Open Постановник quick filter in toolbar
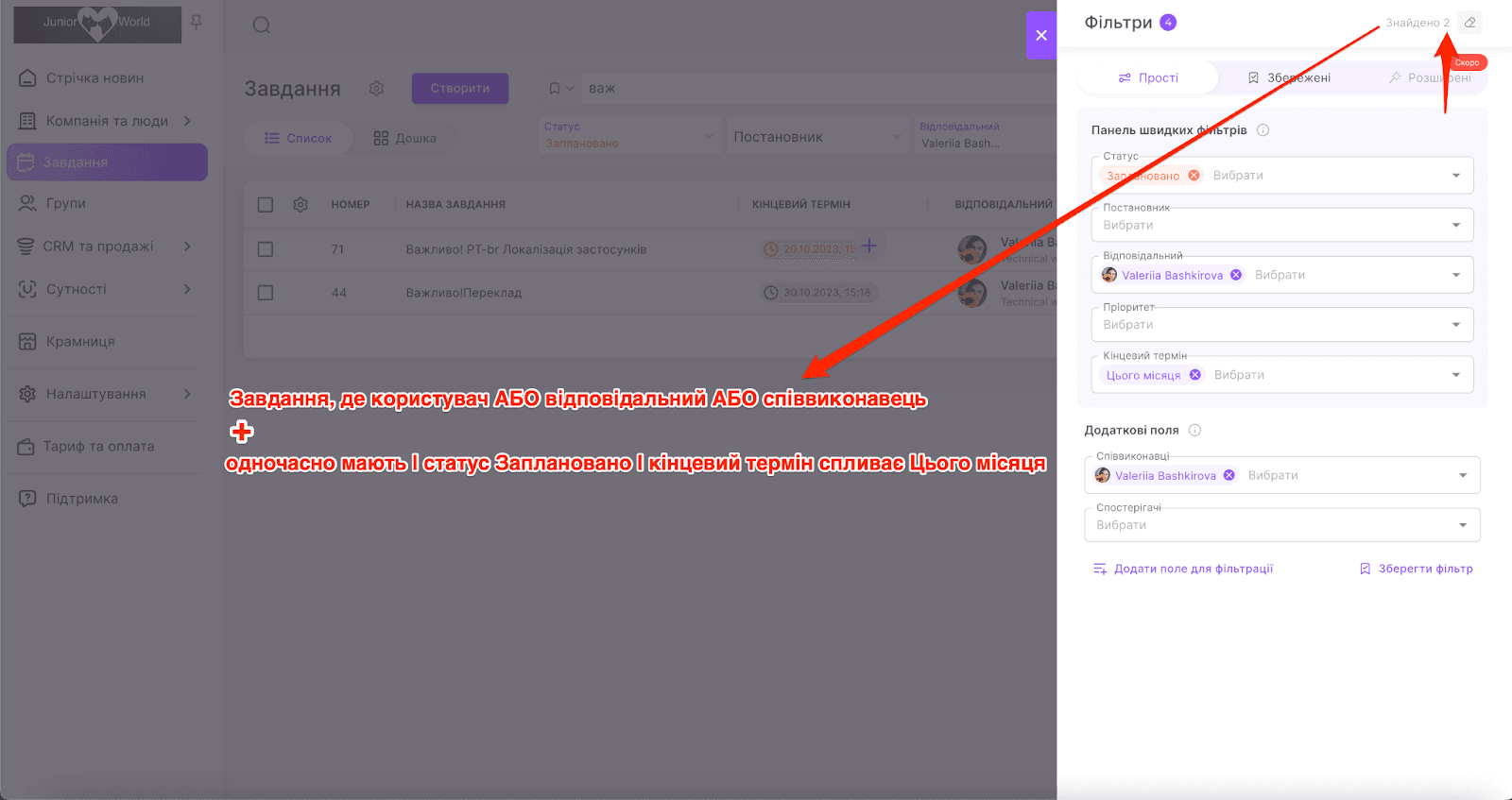 [816, 137]
